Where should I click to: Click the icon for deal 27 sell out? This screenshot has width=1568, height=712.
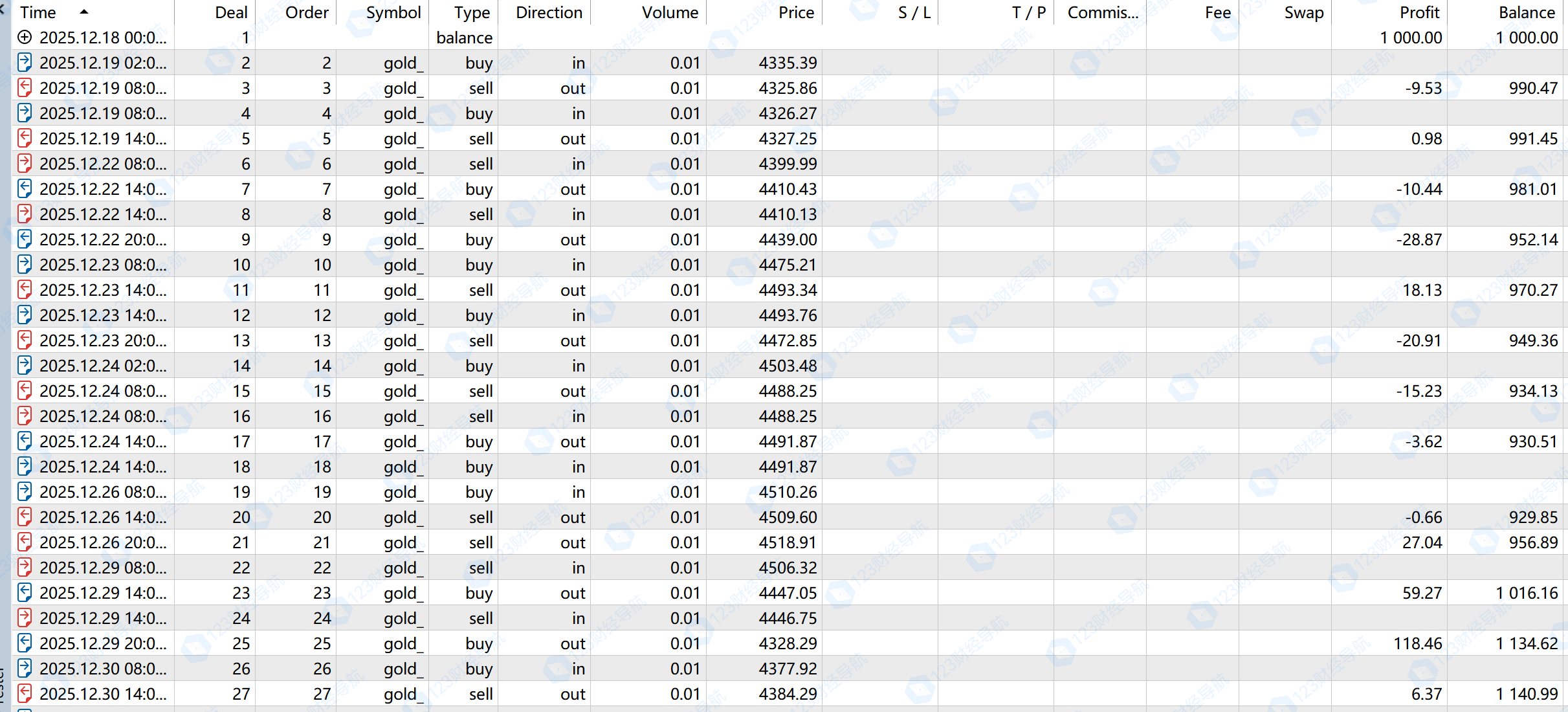pos(25,694)
